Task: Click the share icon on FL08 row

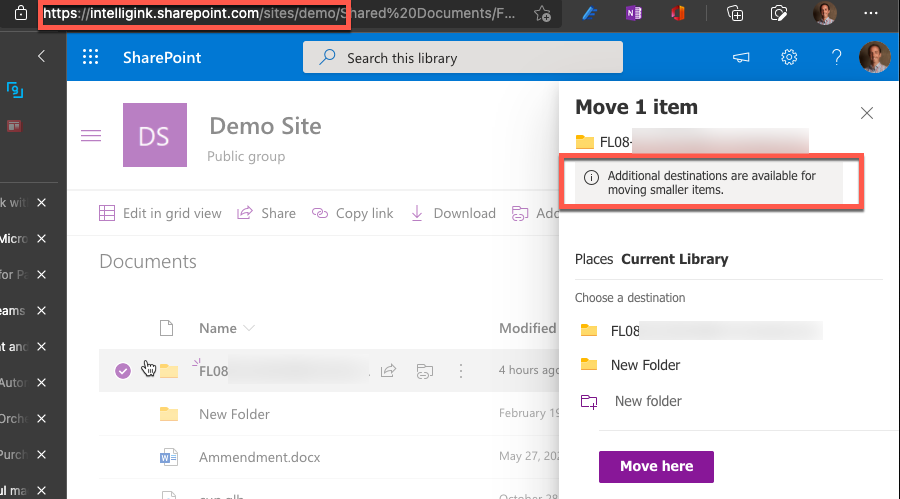Action: point(389,370)
